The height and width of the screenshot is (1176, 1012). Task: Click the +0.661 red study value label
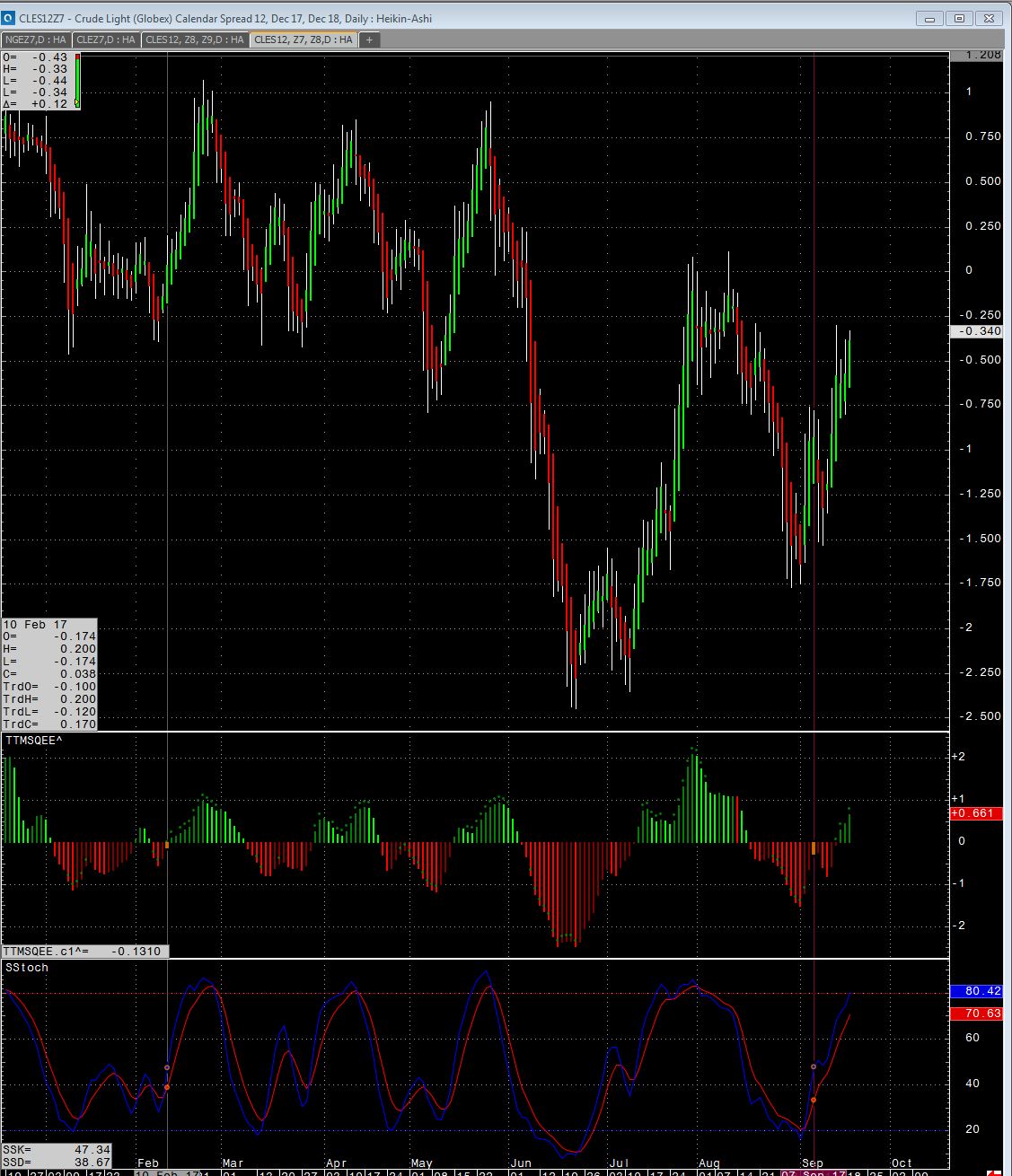pyautogui.click(x=976, y=813)
